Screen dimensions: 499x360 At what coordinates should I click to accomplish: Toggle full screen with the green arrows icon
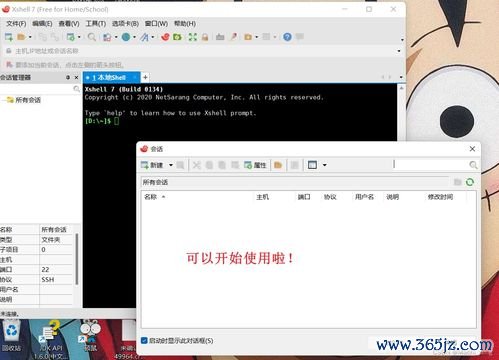tap(193, 37)
